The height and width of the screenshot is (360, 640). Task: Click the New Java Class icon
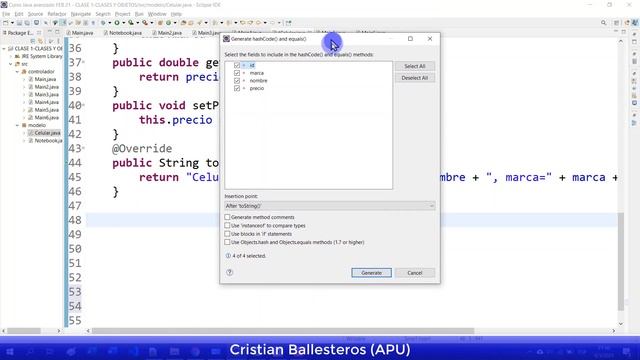click(x=168, y=23)
